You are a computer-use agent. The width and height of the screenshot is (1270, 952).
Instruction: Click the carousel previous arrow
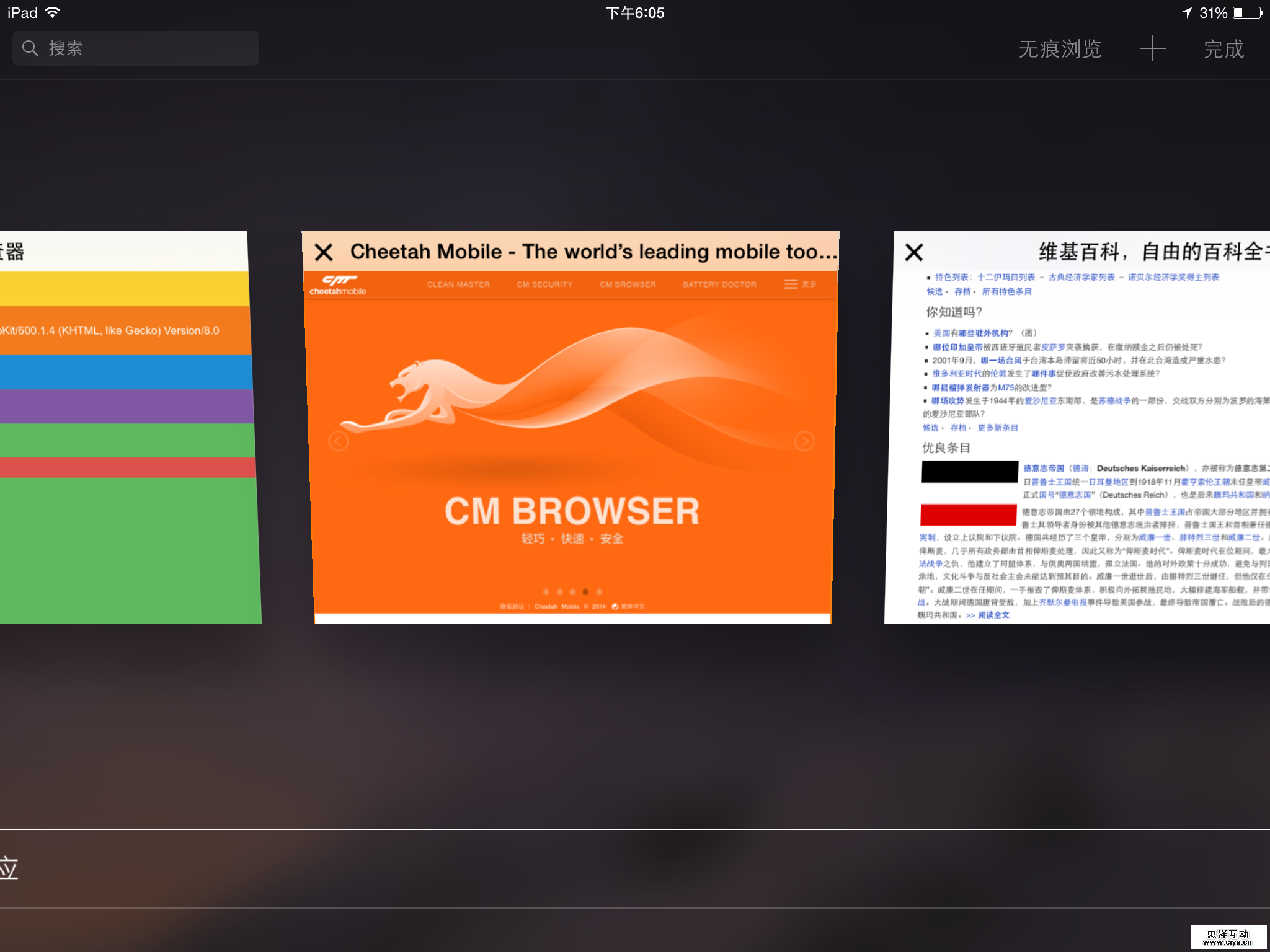pyautogui.click(x=338, y=441)
